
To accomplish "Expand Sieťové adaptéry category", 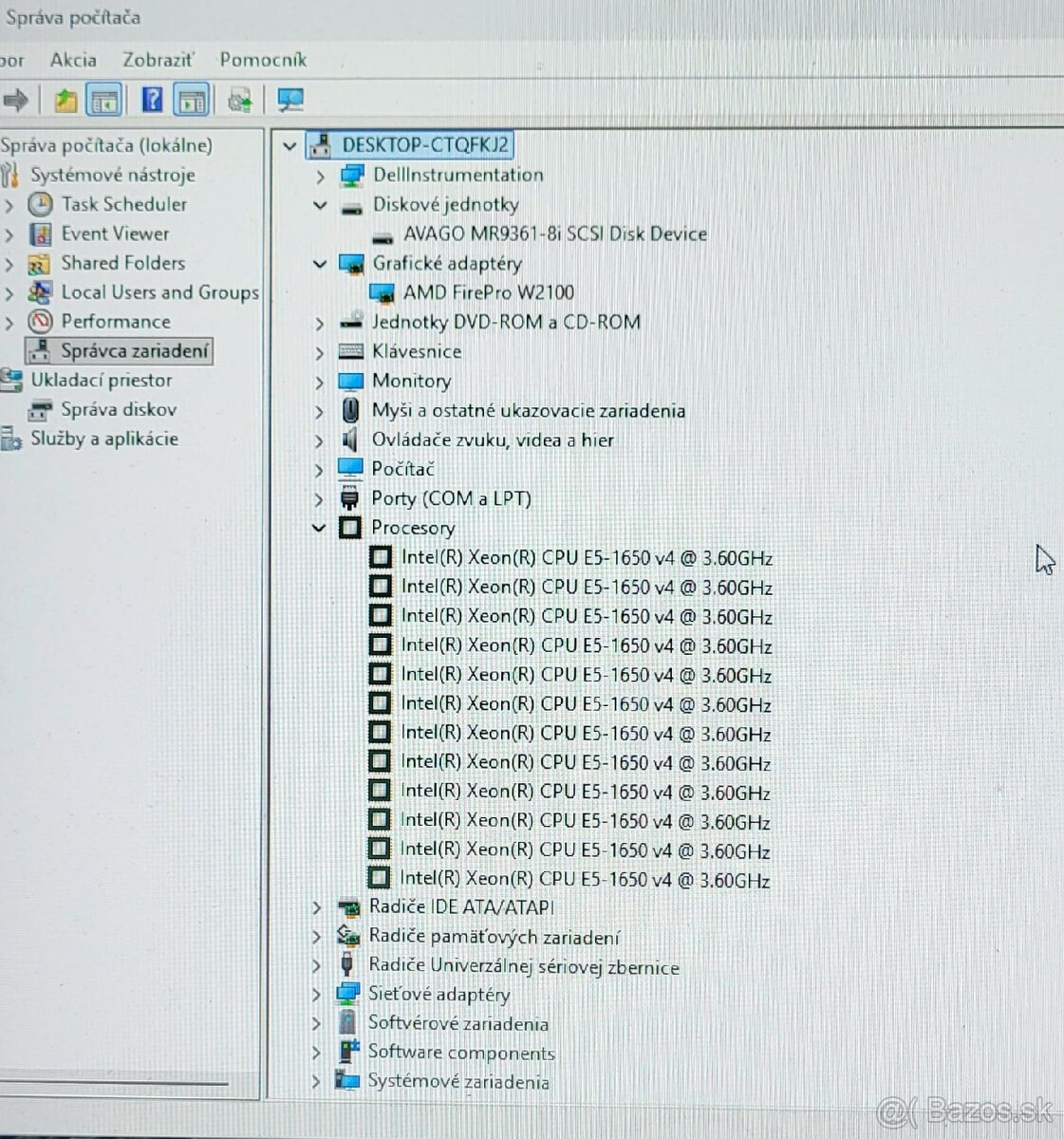I will pos(317,995).
